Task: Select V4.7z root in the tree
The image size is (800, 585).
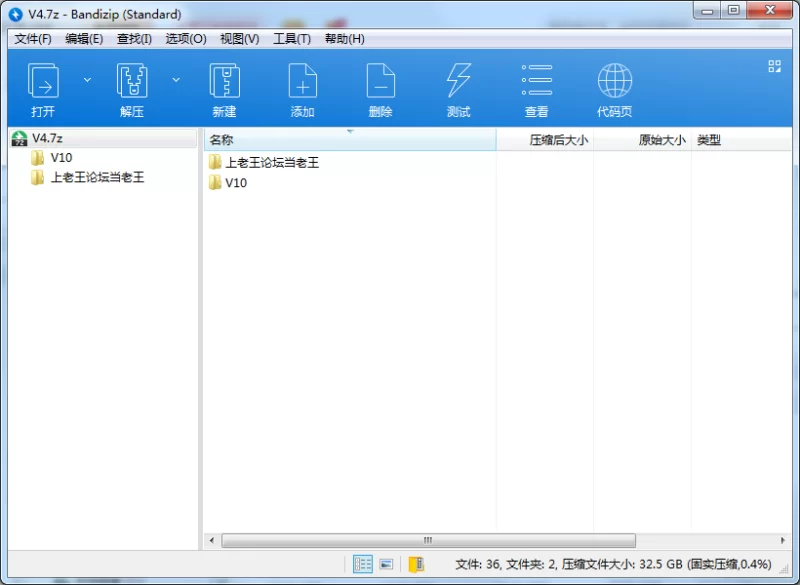Action: coord(104,138)
